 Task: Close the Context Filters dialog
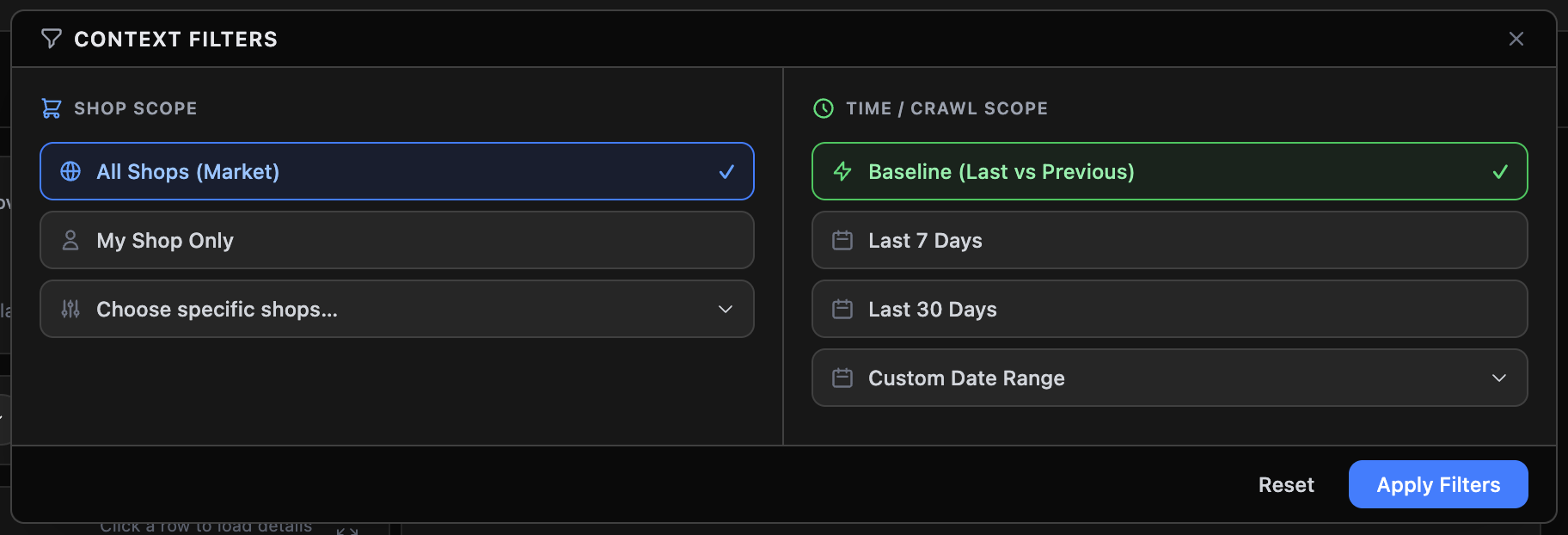(1516, 38)
